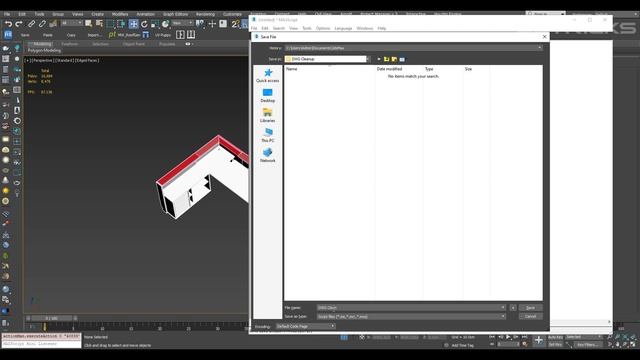
Task: Click the timeline frame slider
Action: pyautogui.click(x=51, y=318)
